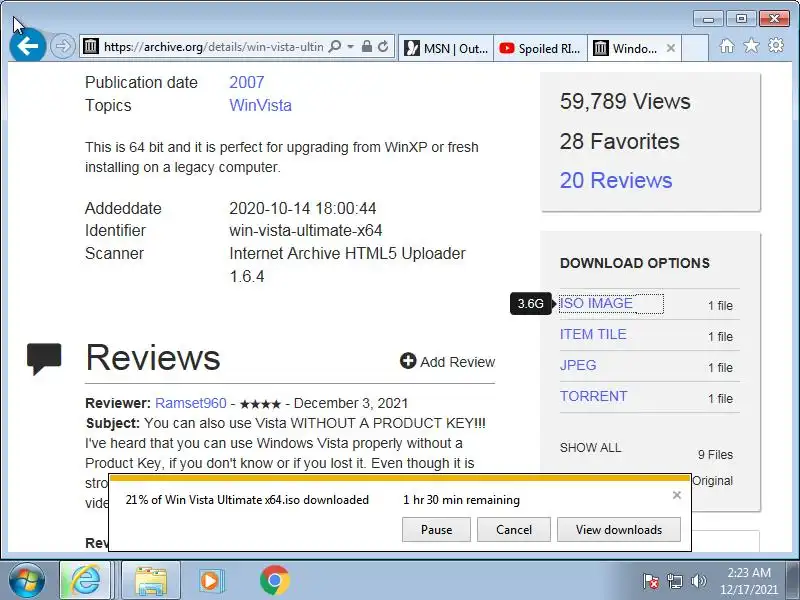Open the 20 Reviews link
This screenshot has height=600, width=800.
(616, 180)
